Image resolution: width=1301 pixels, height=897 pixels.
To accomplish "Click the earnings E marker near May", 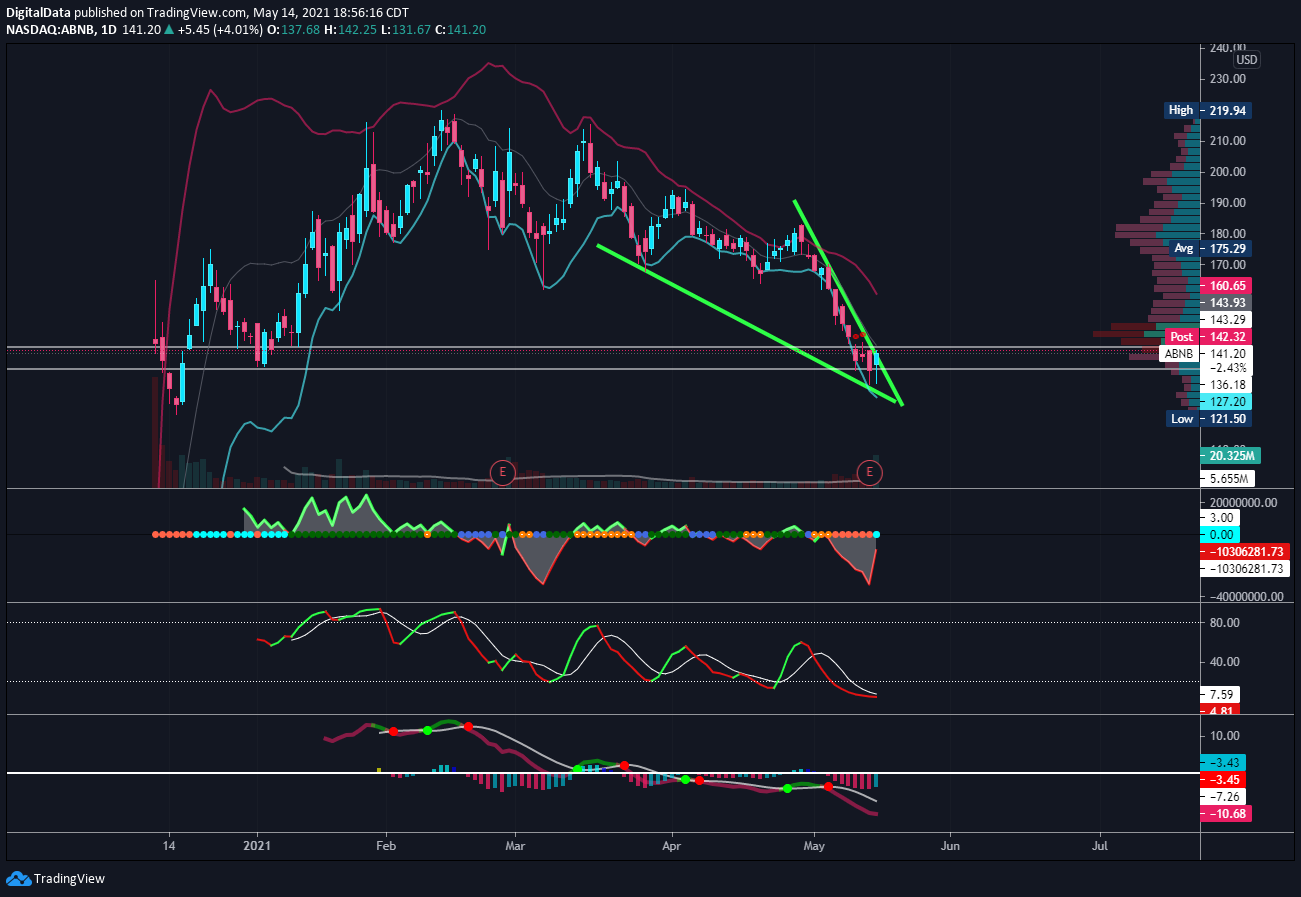I will 870,471.
